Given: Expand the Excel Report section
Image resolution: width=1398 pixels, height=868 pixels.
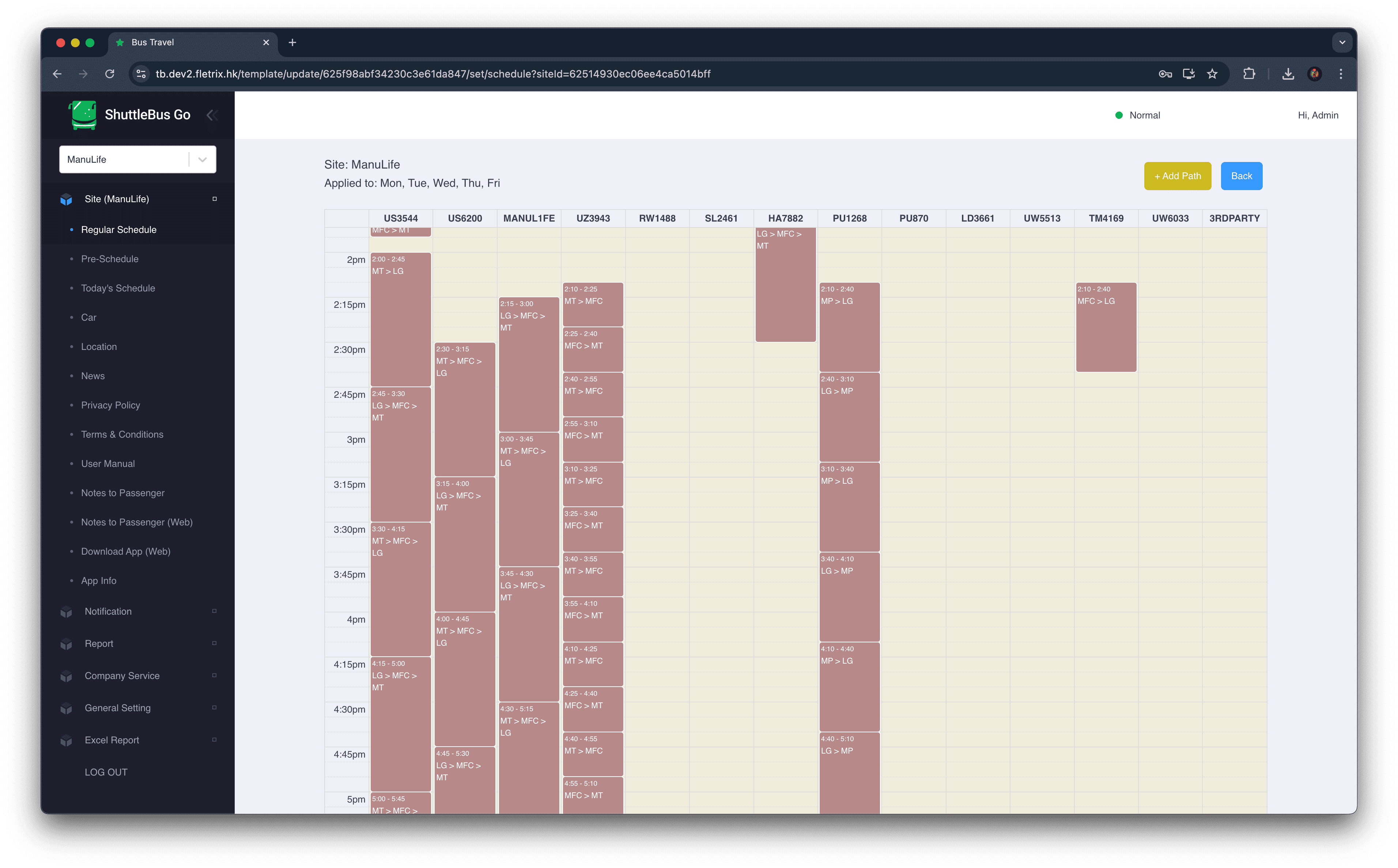Looking at the screenshot, I should point(112,740).
